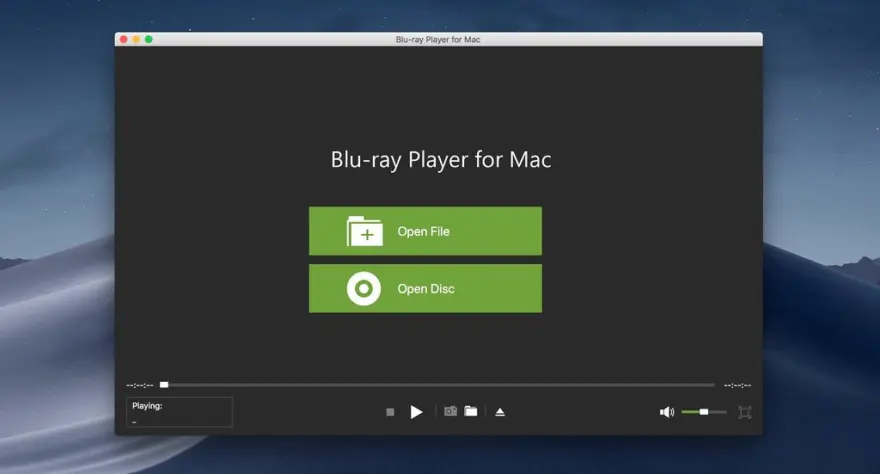Click the playback progress bar handle
The image size is (880, 474).
[x=164, y=385]
